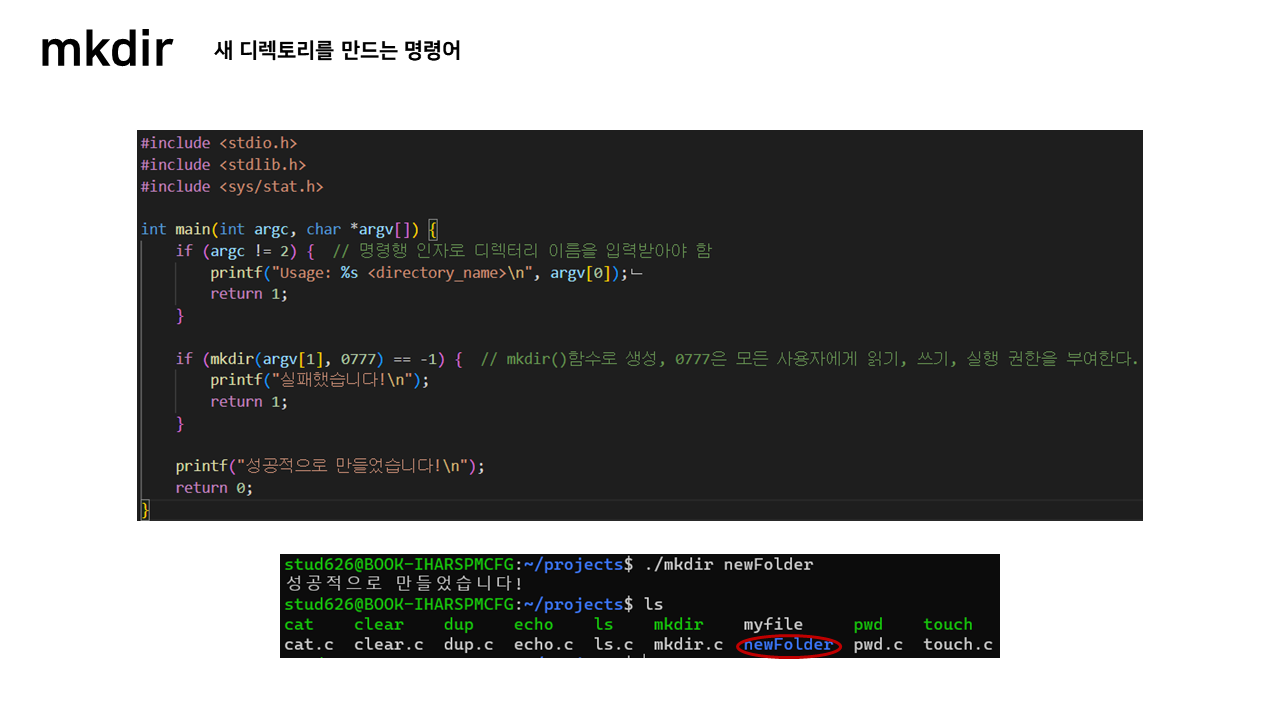
Task: Click the myfile entry in the terminal
Action: (773, 624)
